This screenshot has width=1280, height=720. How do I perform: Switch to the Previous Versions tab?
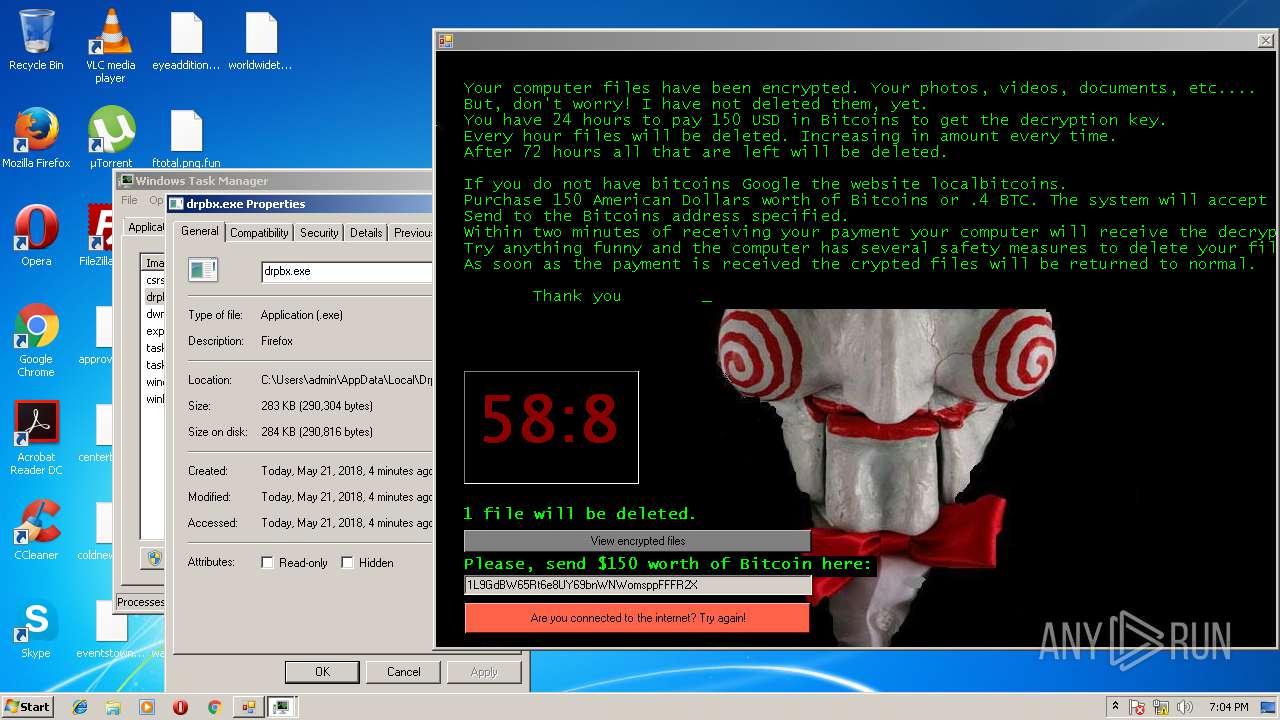point(411,233)
